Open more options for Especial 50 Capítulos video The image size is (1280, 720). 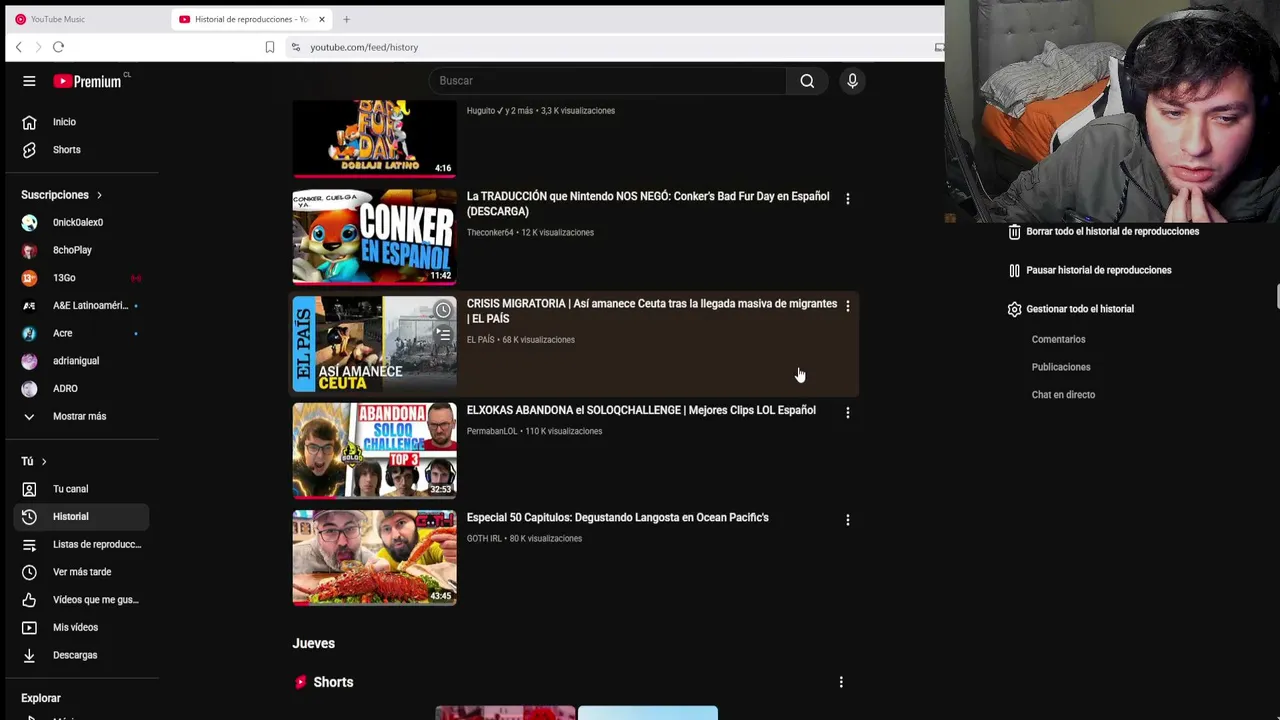pos(848,520)
